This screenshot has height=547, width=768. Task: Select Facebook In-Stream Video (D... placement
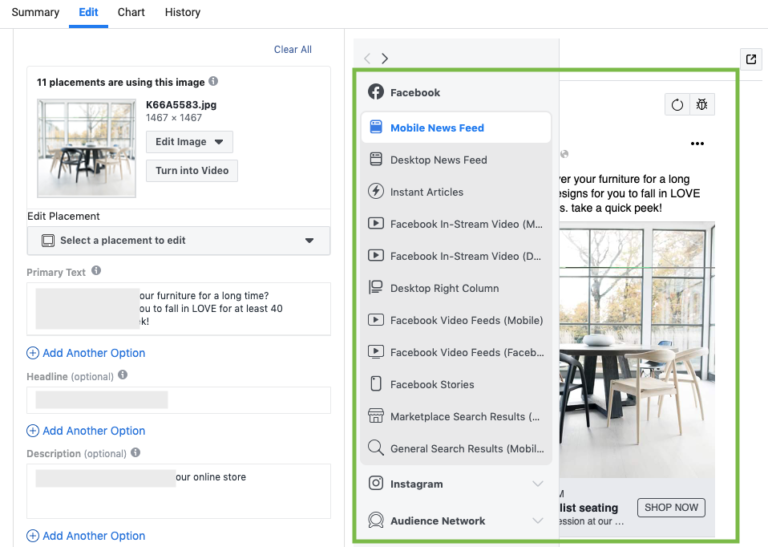tap(456, 256)
